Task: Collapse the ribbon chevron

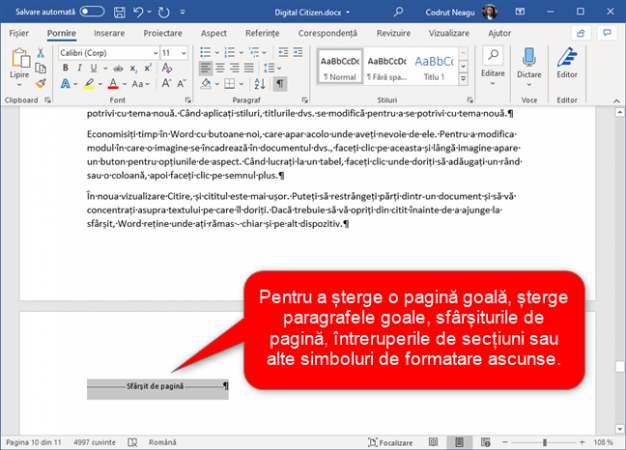Action: click(x=616, y=101)
